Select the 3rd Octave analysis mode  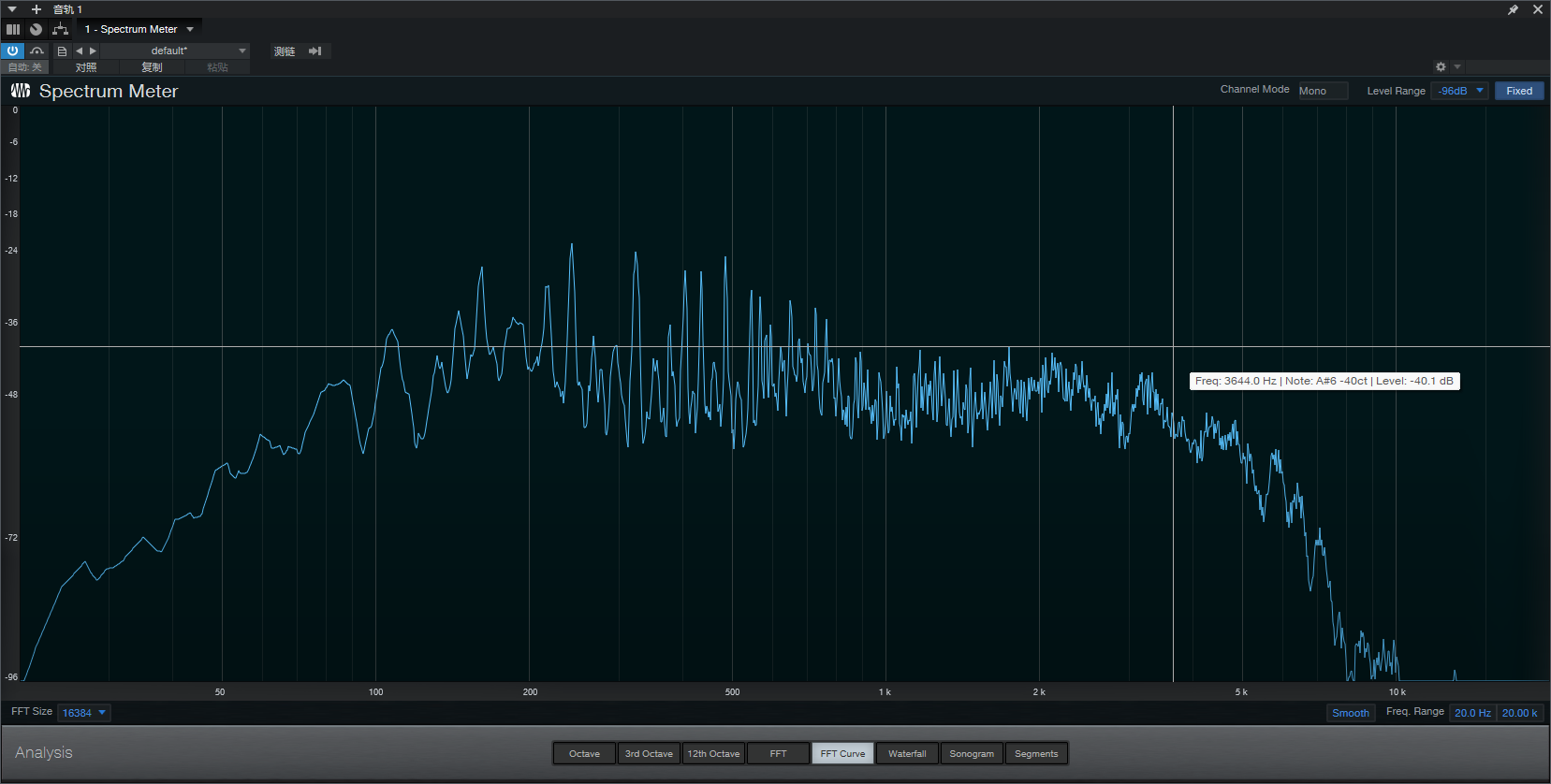coord(649,754)
